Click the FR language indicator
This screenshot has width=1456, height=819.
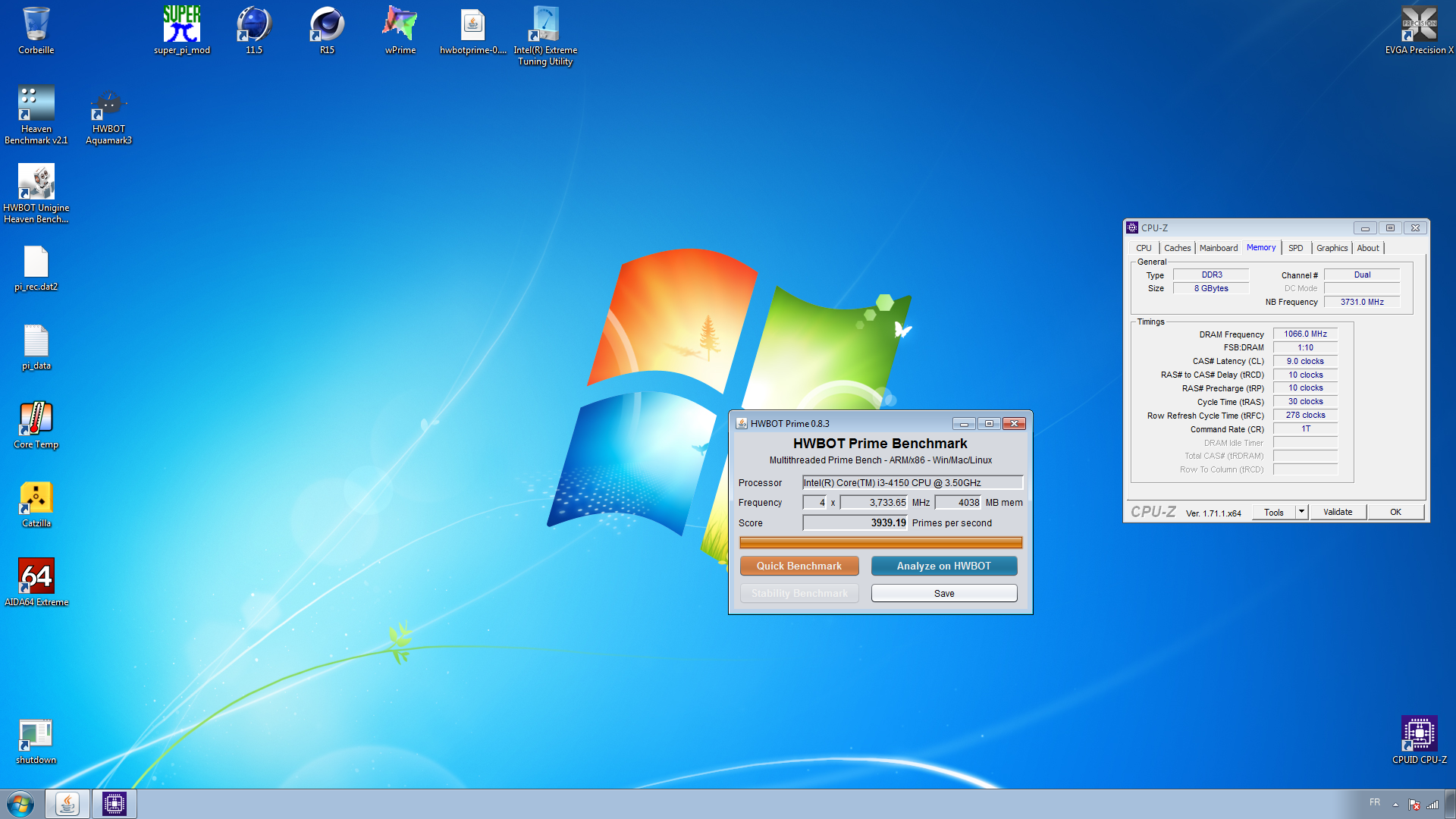pyautogui.click(x=1375, y=802)
